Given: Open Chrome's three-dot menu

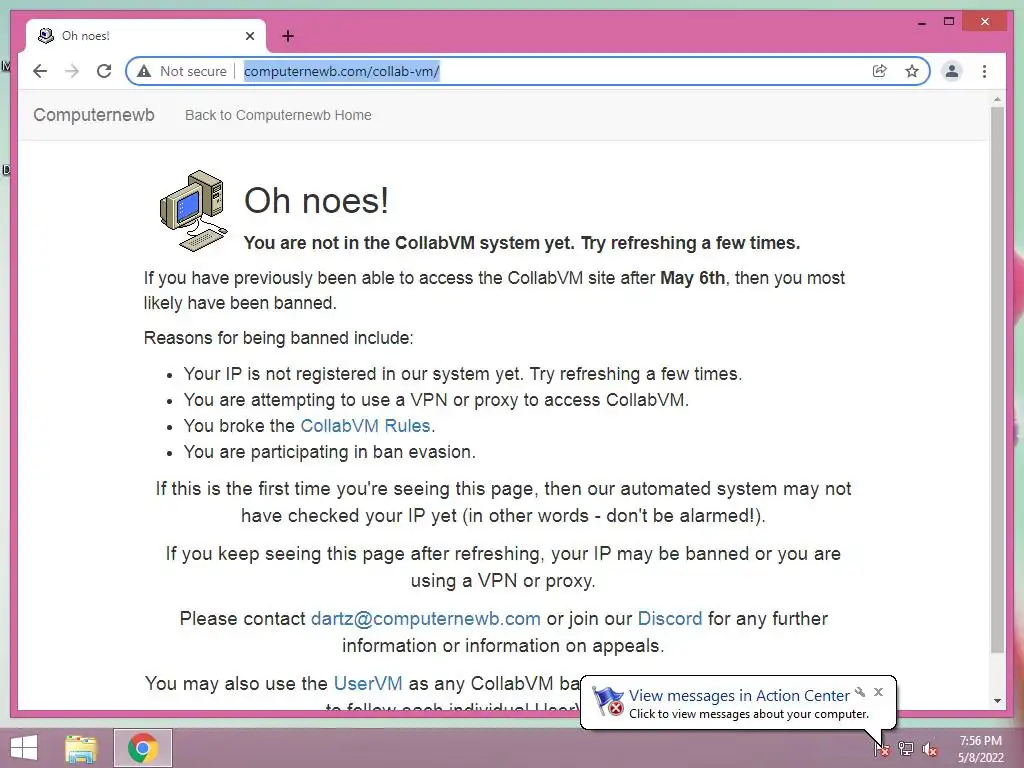Looking at the screenshot, I should pyautogui.click(x=984, y=71).
